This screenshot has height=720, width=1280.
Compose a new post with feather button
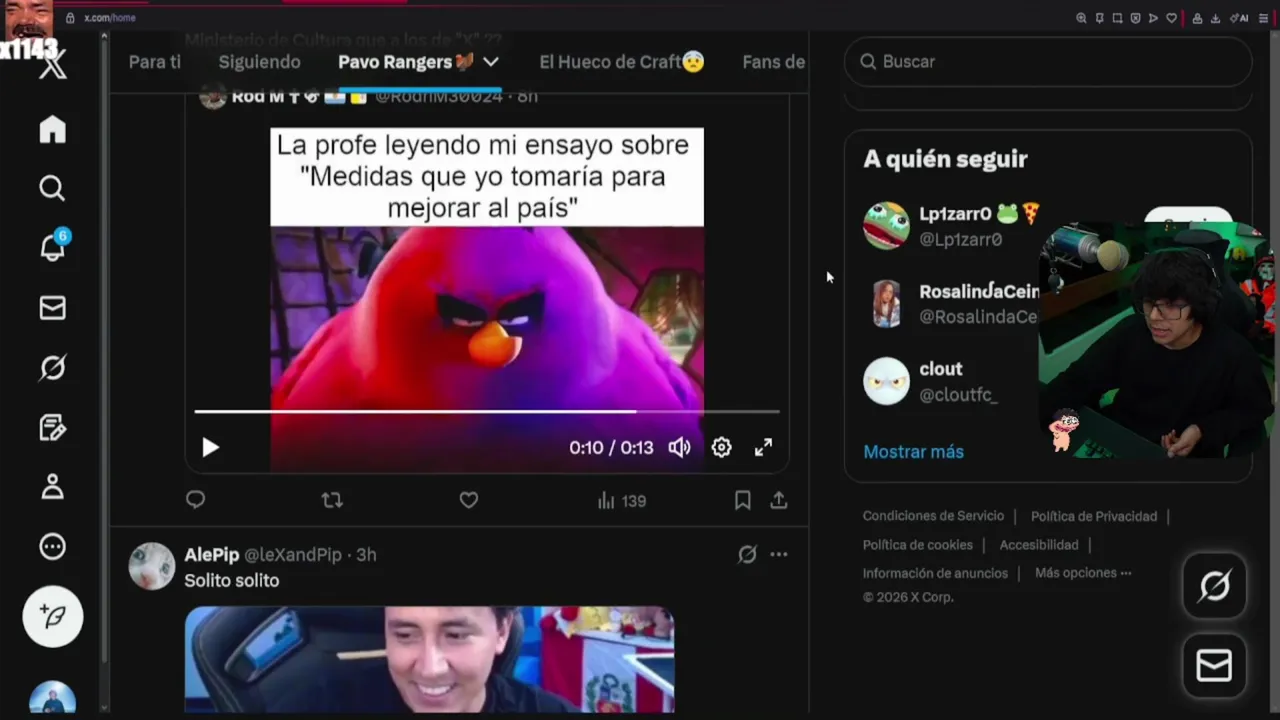53,616
